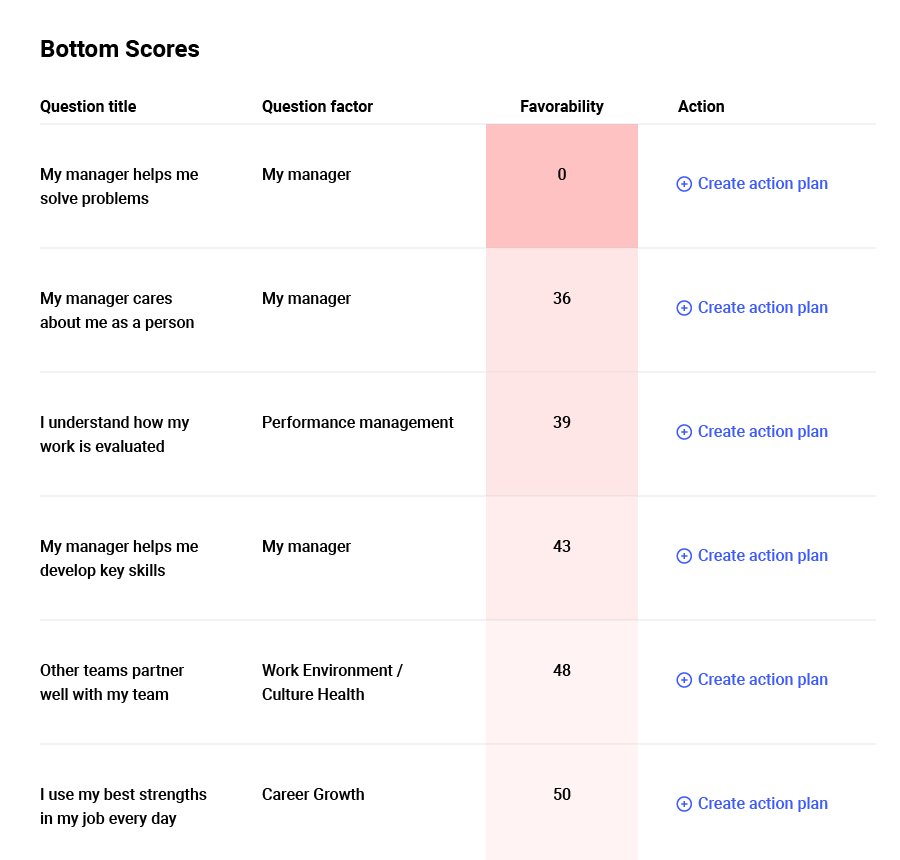Image resolution: width=900 pixels, height=860 pixels.
Task: Select the question "I understand how my work is evaluated"
Action: pyautogui.click(x=113, y=434)
